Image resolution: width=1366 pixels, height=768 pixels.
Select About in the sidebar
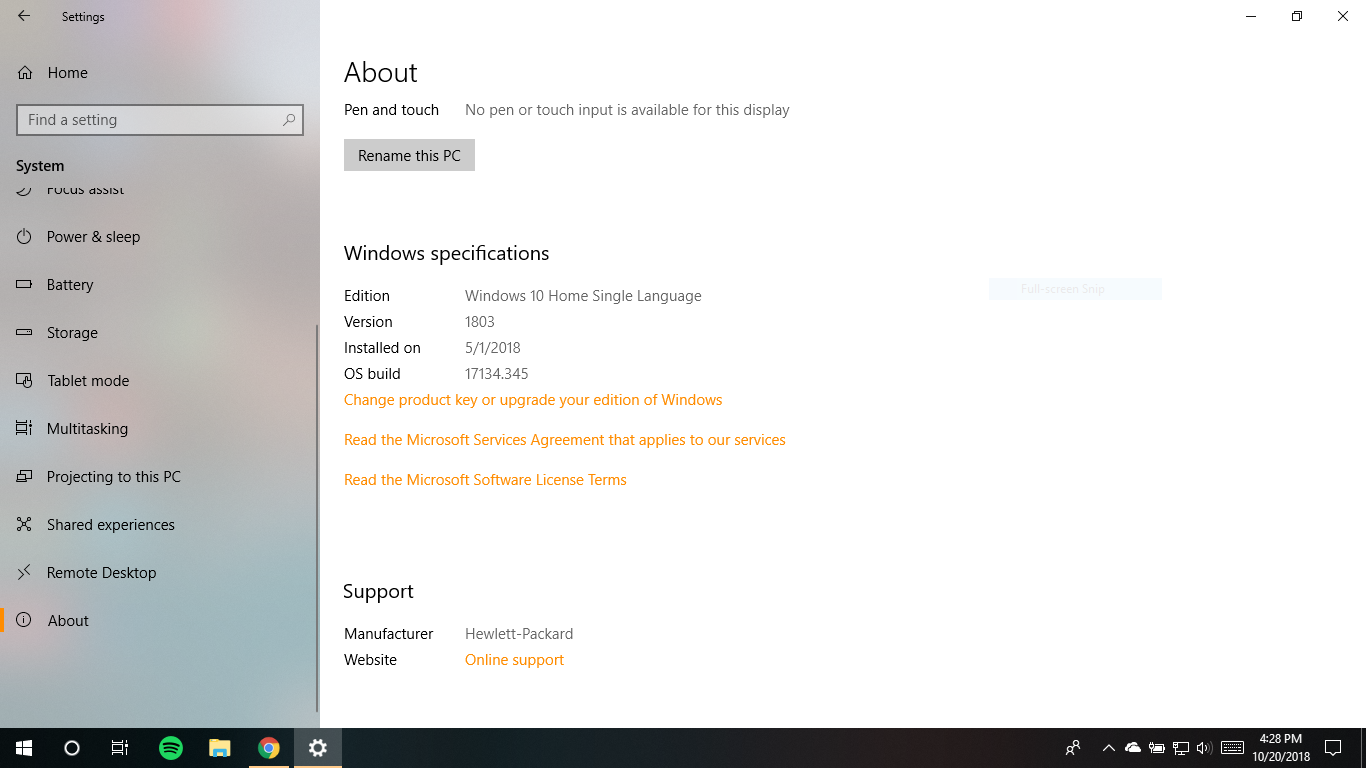tap(160, 621)
